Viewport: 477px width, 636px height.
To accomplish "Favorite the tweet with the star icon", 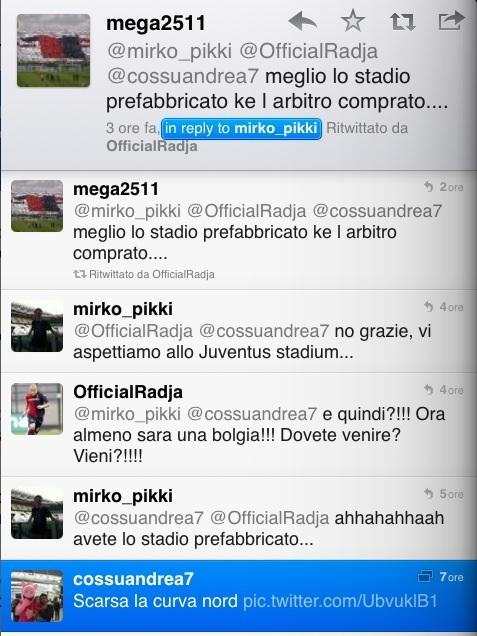I will [353, 21].
